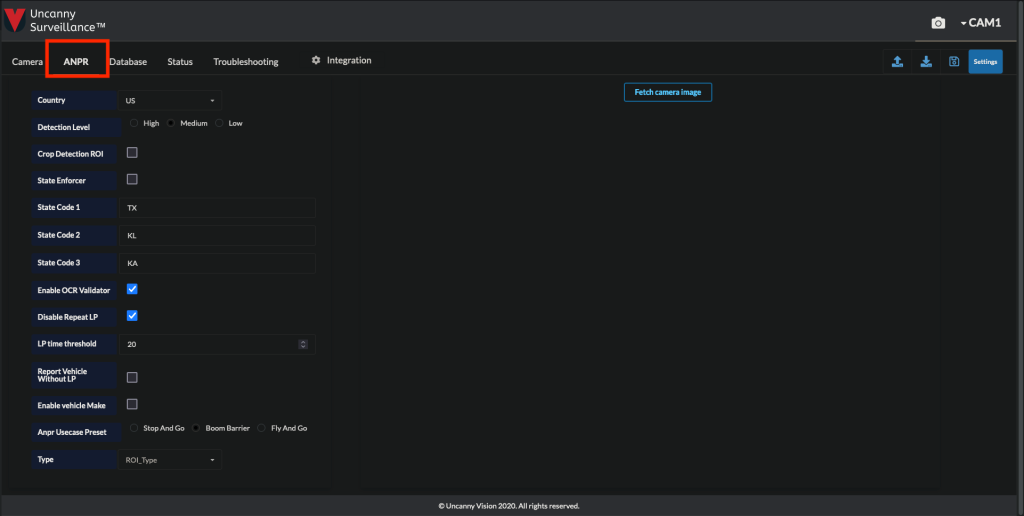Select High detection level
The image size is (1024, 516).
click(x=135, y=123)
